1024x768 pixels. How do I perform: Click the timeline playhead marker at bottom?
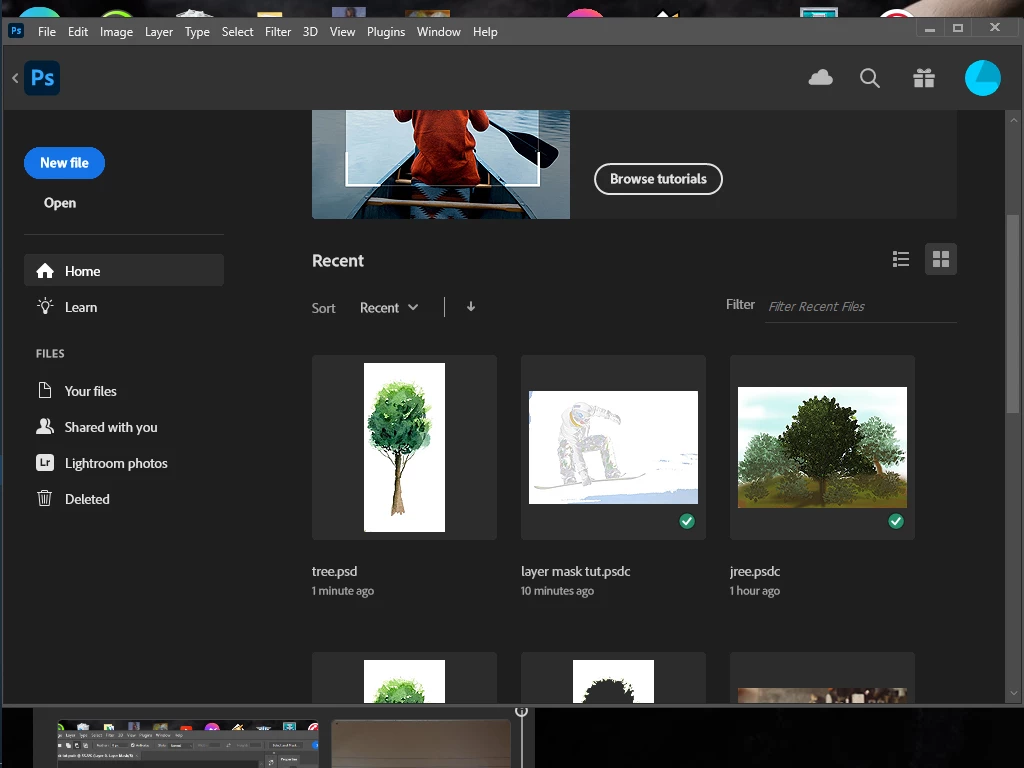pos(521,712)
